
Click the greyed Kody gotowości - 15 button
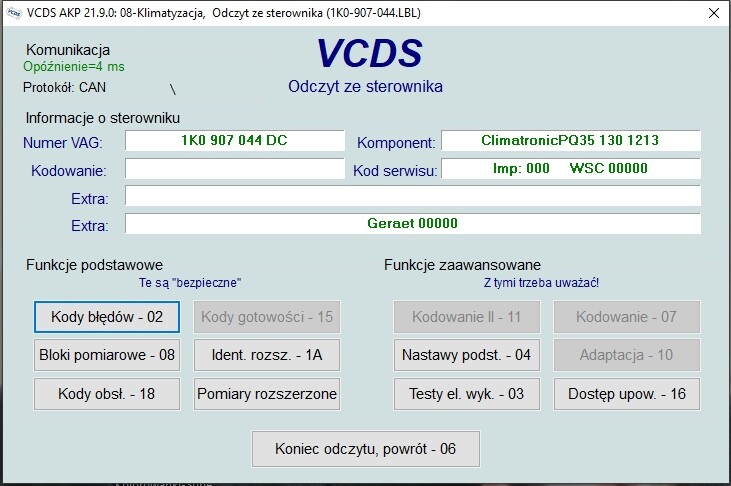tap(267, 317)
